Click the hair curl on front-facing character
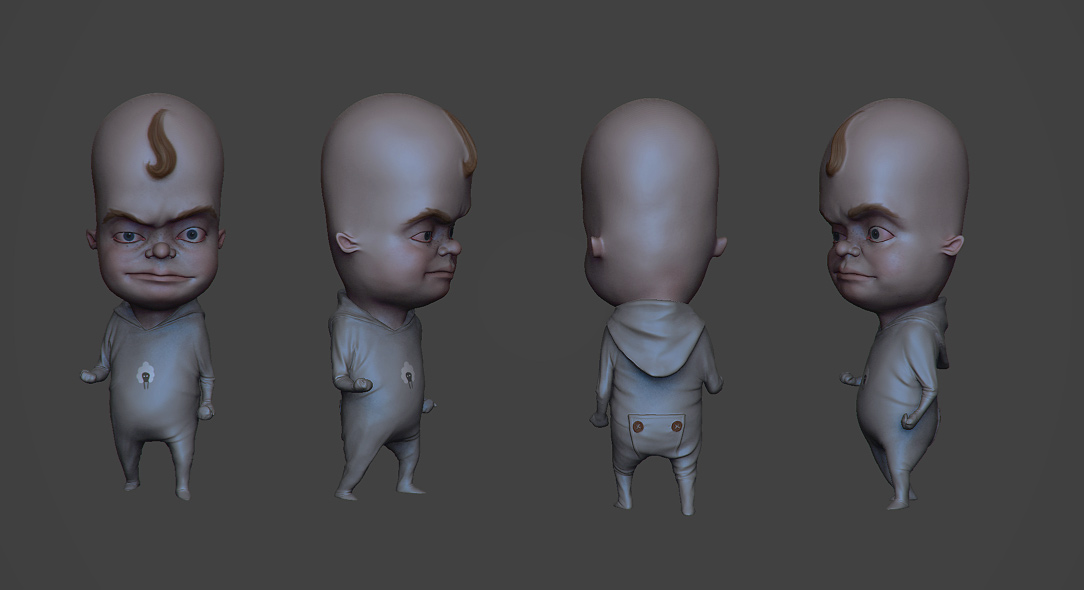The width and height of the screenshot is (1084, 590). coord(160,143)
